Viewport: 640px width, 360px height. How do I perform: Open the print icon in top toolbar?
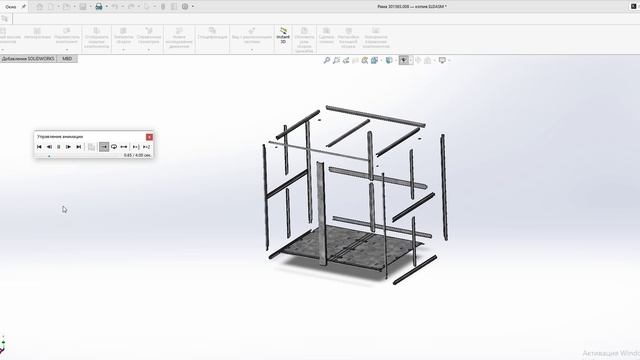click(99, 7)
